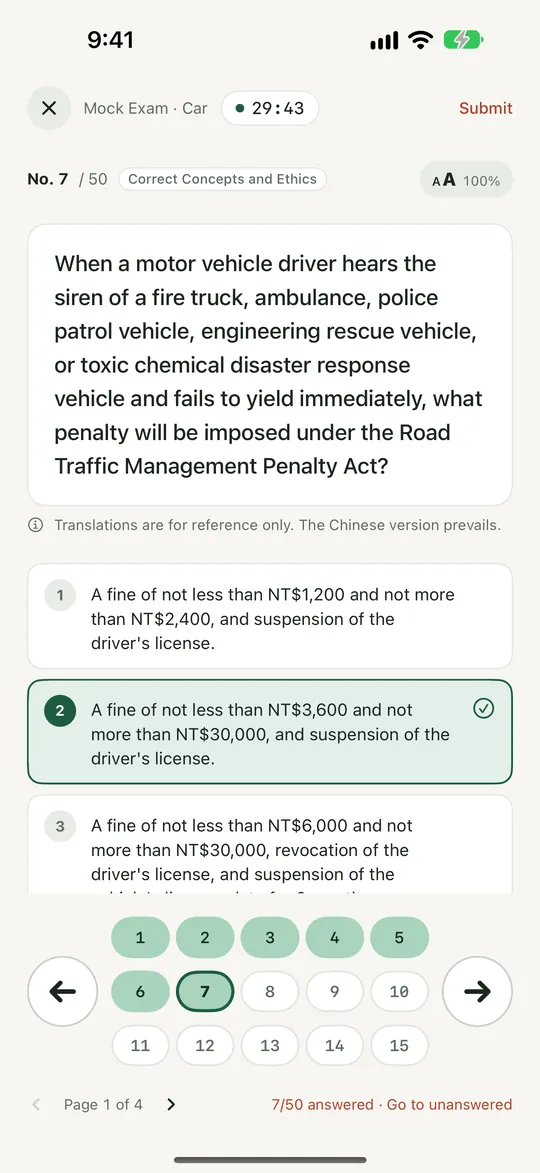Open font size control AA 100%

[467, 180]
